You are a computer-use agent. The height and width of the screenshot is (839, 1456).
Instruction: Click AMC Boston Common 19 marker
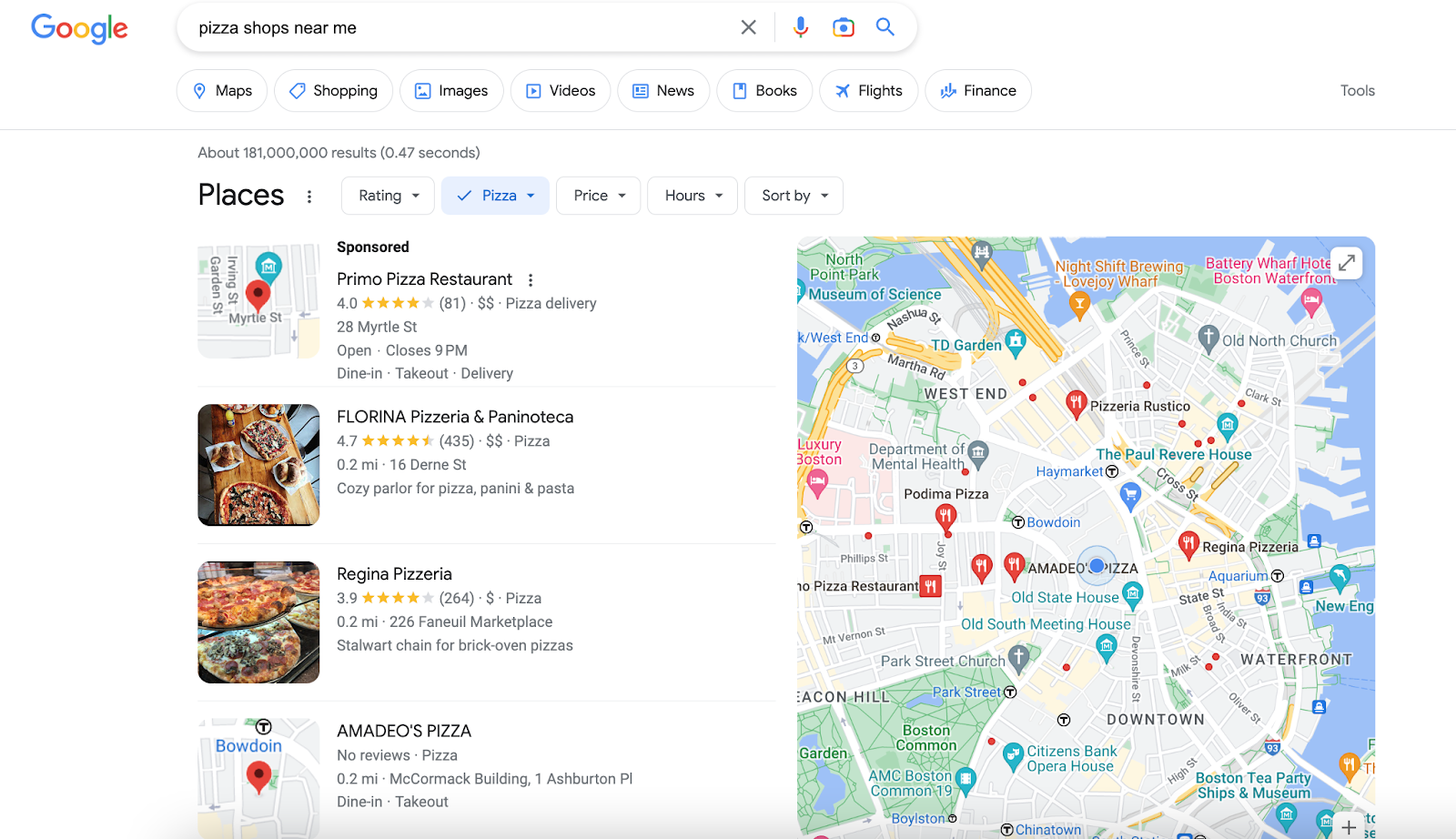coord(966,780)
